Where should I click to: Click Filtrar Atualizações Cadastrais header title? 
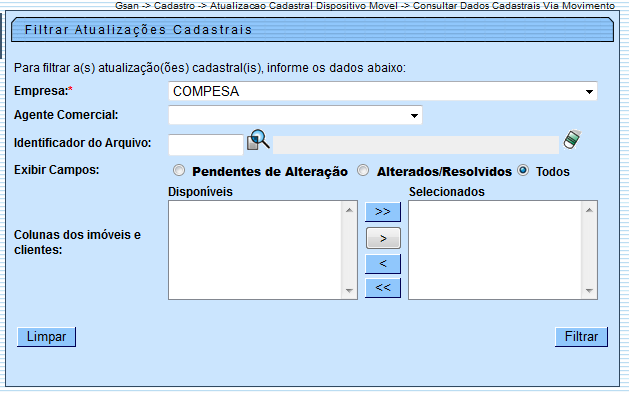coord(138,30)
